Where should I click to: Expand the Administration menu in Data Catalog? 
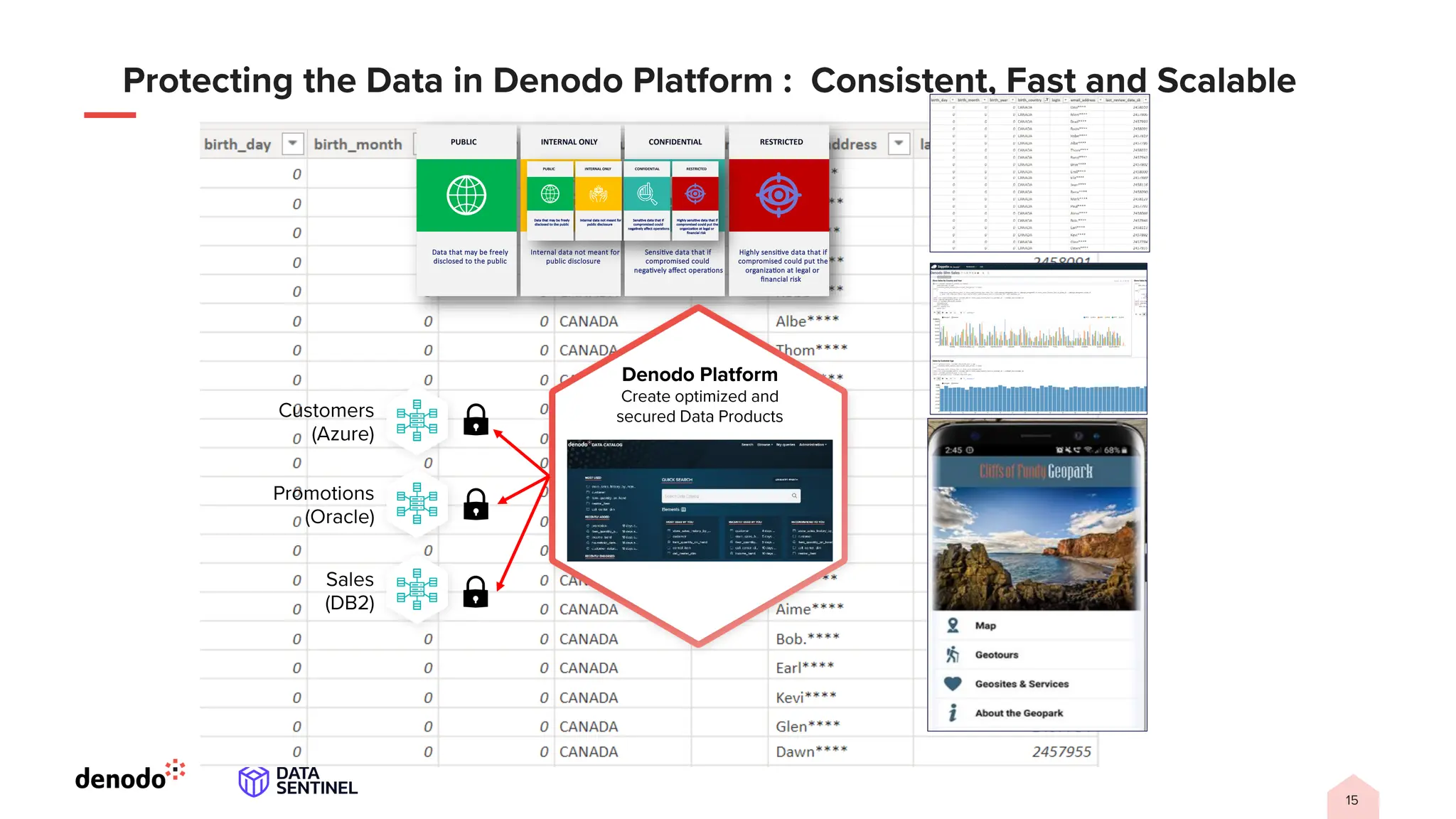pos(813,444)
